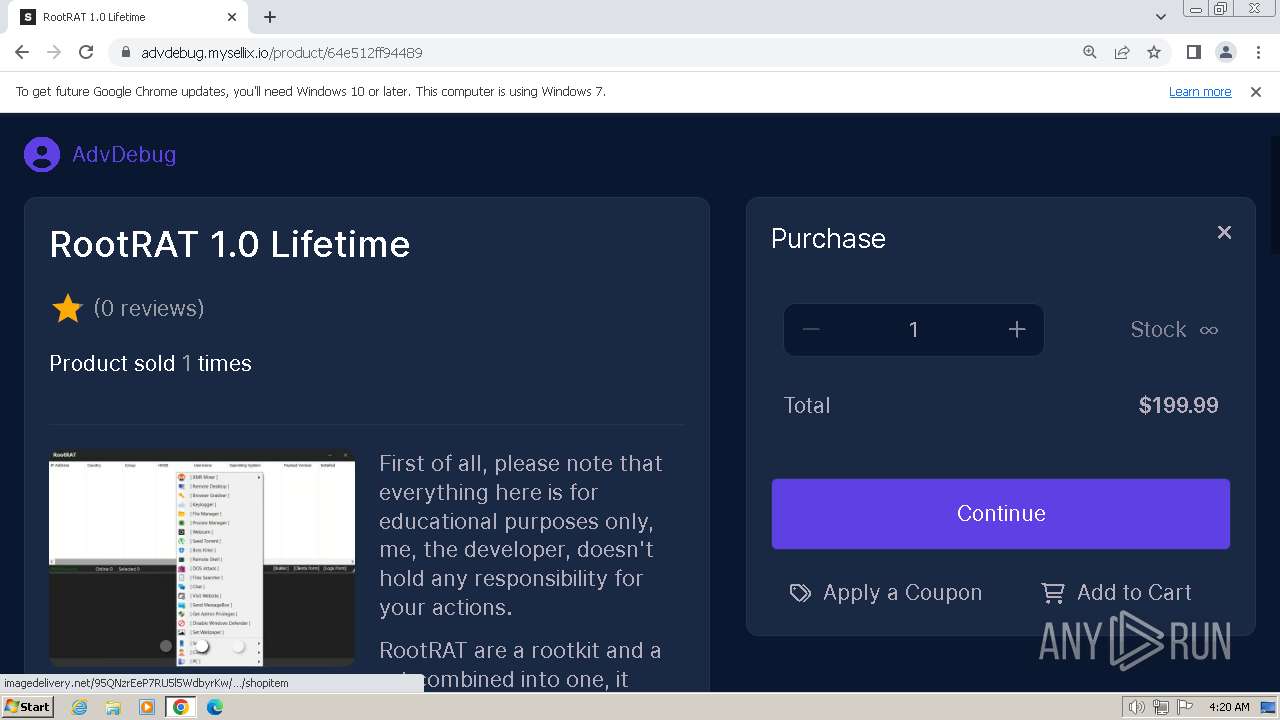1280x720 pixels.
Task: Toggle the browser side panel icon
Action: pos(1193,52)
